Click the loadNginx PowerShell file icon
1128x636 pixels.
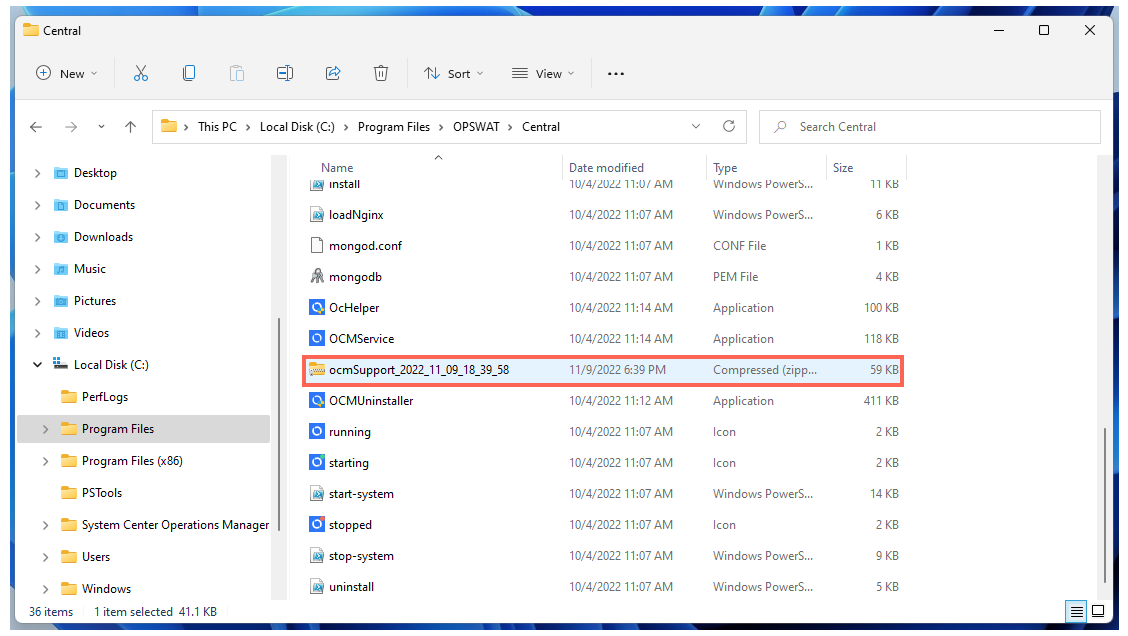pyautogui.click(x=317, y=214)
